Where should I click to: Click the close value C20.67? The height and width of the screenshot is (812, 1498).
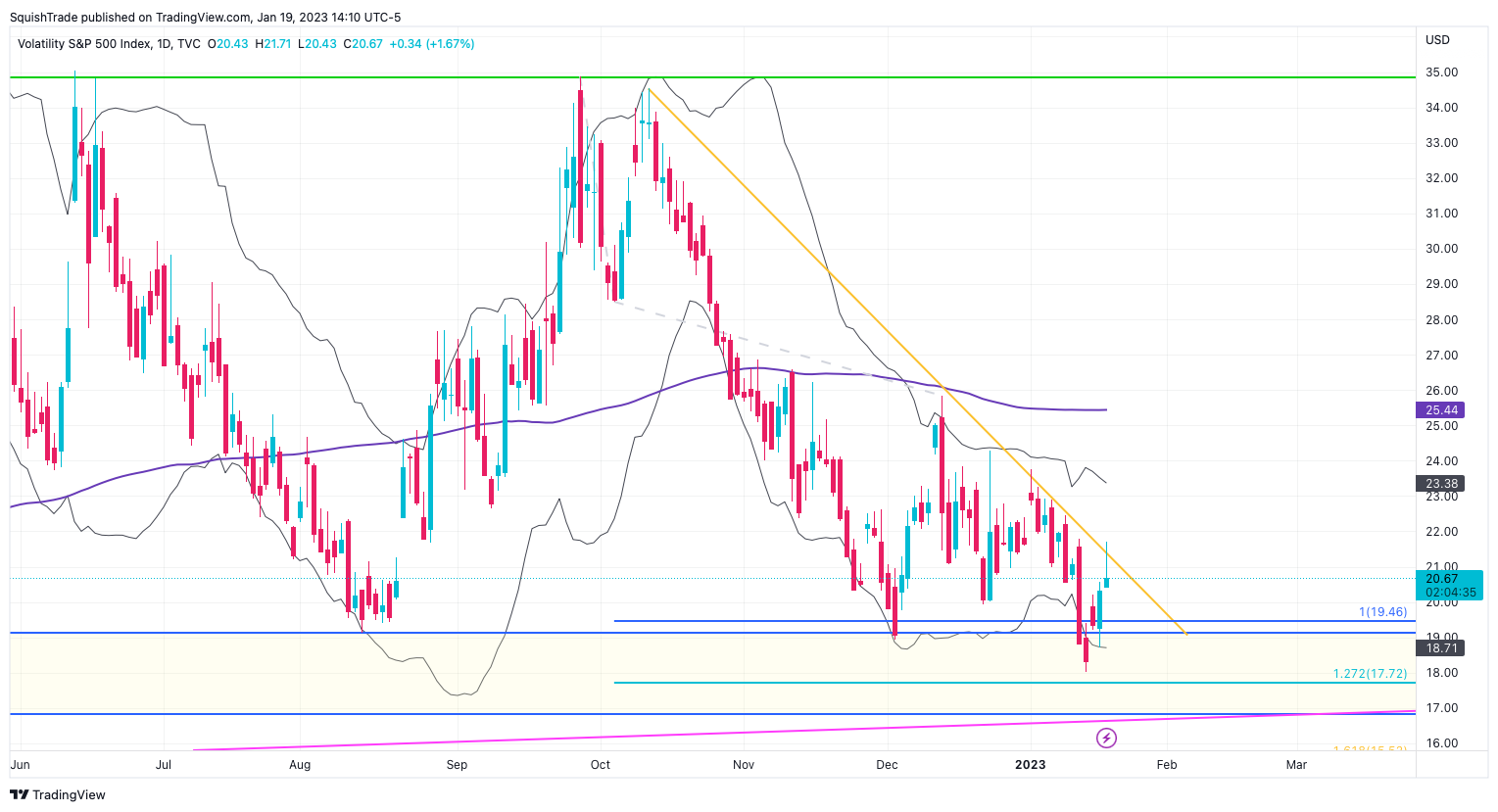pos(362,44)
